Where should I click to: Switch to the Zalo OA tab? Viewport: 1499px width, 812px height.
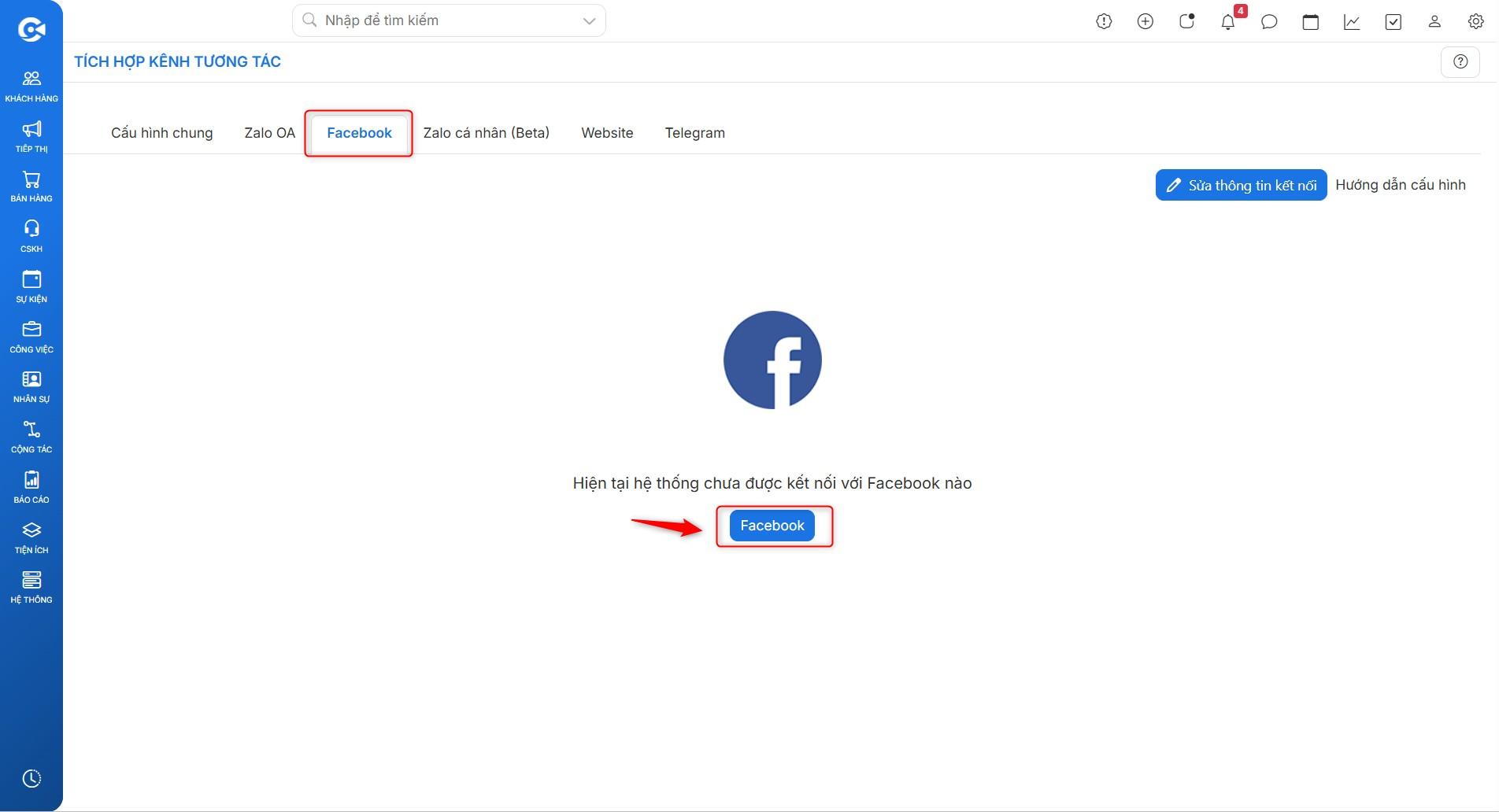click(x=270, y=133)
